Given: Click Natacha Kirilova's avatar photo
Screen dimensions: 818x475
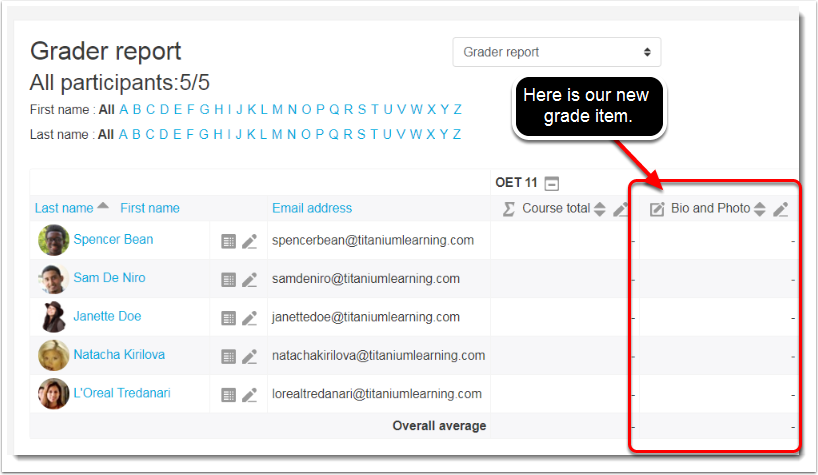Looking at the screenshot, I should click(53, 356).
